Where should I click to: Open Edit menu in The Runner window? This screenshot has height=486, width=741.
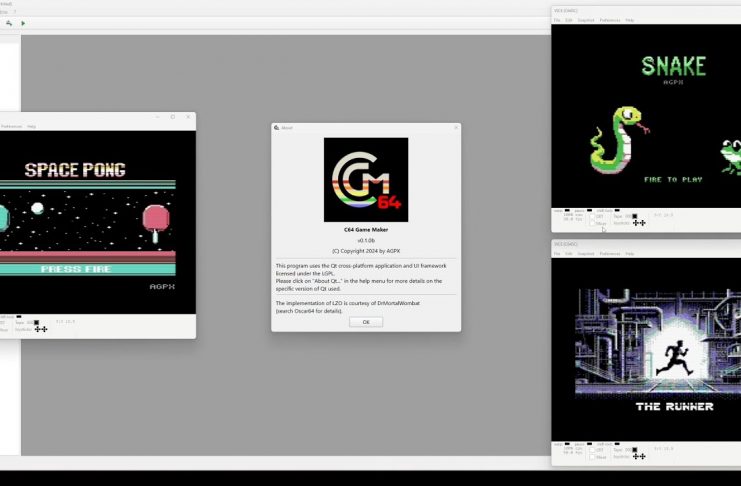(569, 254)
